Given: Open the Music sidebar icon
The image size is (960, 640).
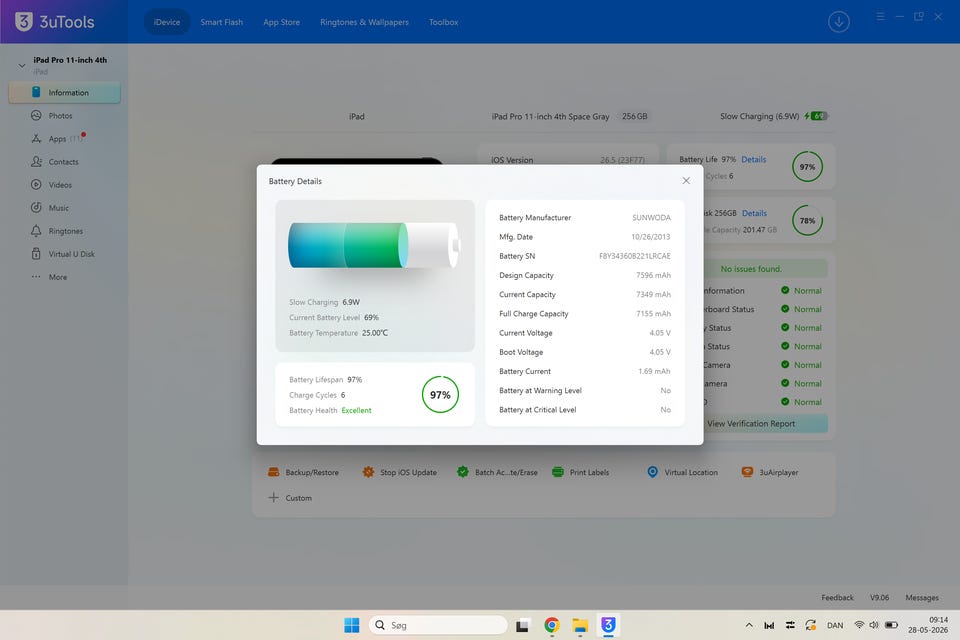Looking at the screenshot, I should [36, 208].
